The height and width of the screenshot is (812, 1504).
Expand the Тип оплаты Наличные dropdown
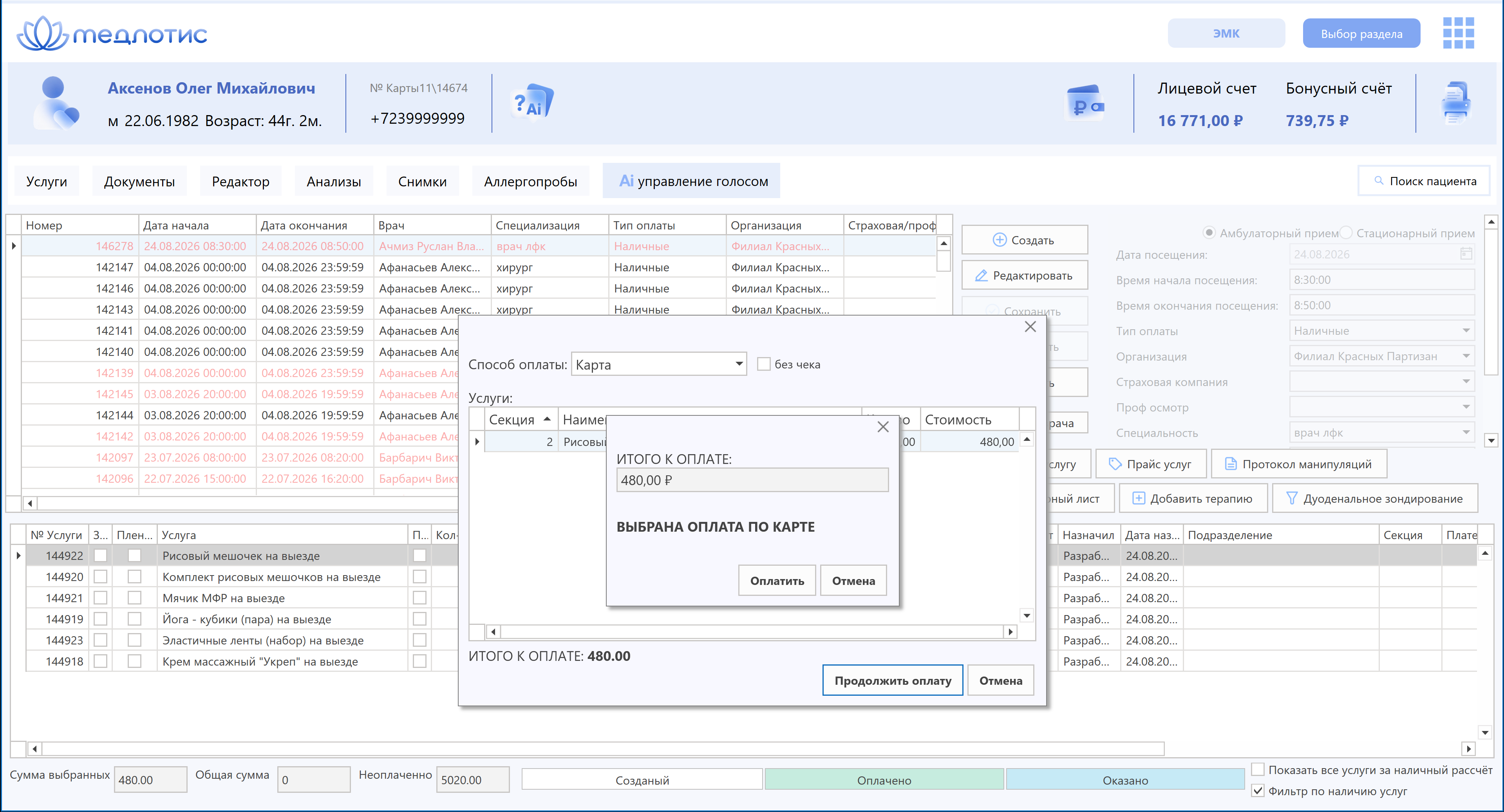(x=1466, y=330)
